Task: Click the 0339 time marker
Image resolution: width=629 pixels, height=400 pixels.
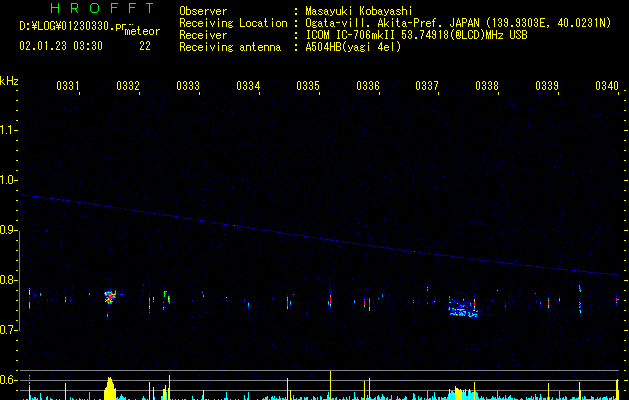Action: (x=547, y=86)
